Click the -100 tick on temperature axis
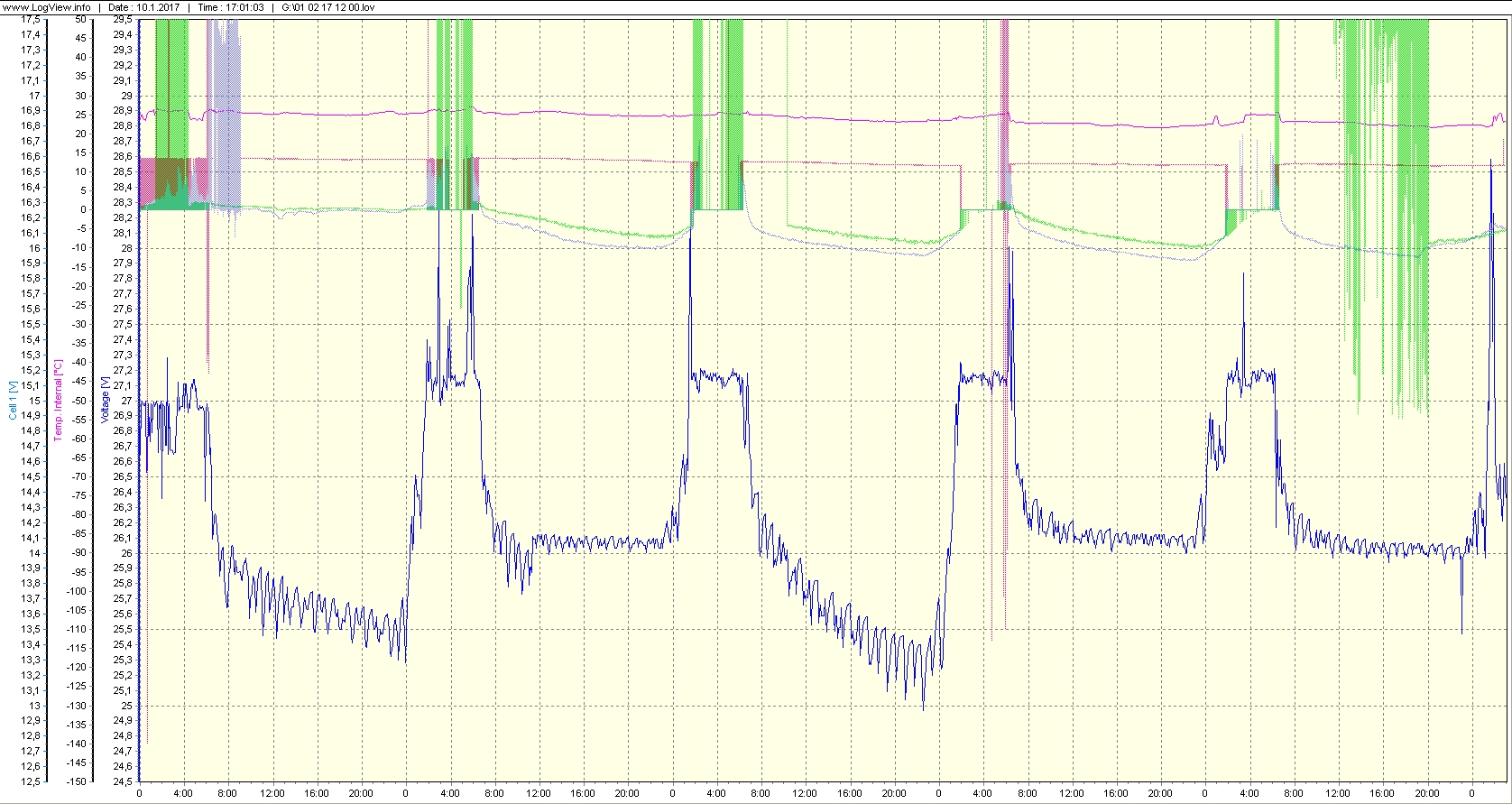 (78, 591)
